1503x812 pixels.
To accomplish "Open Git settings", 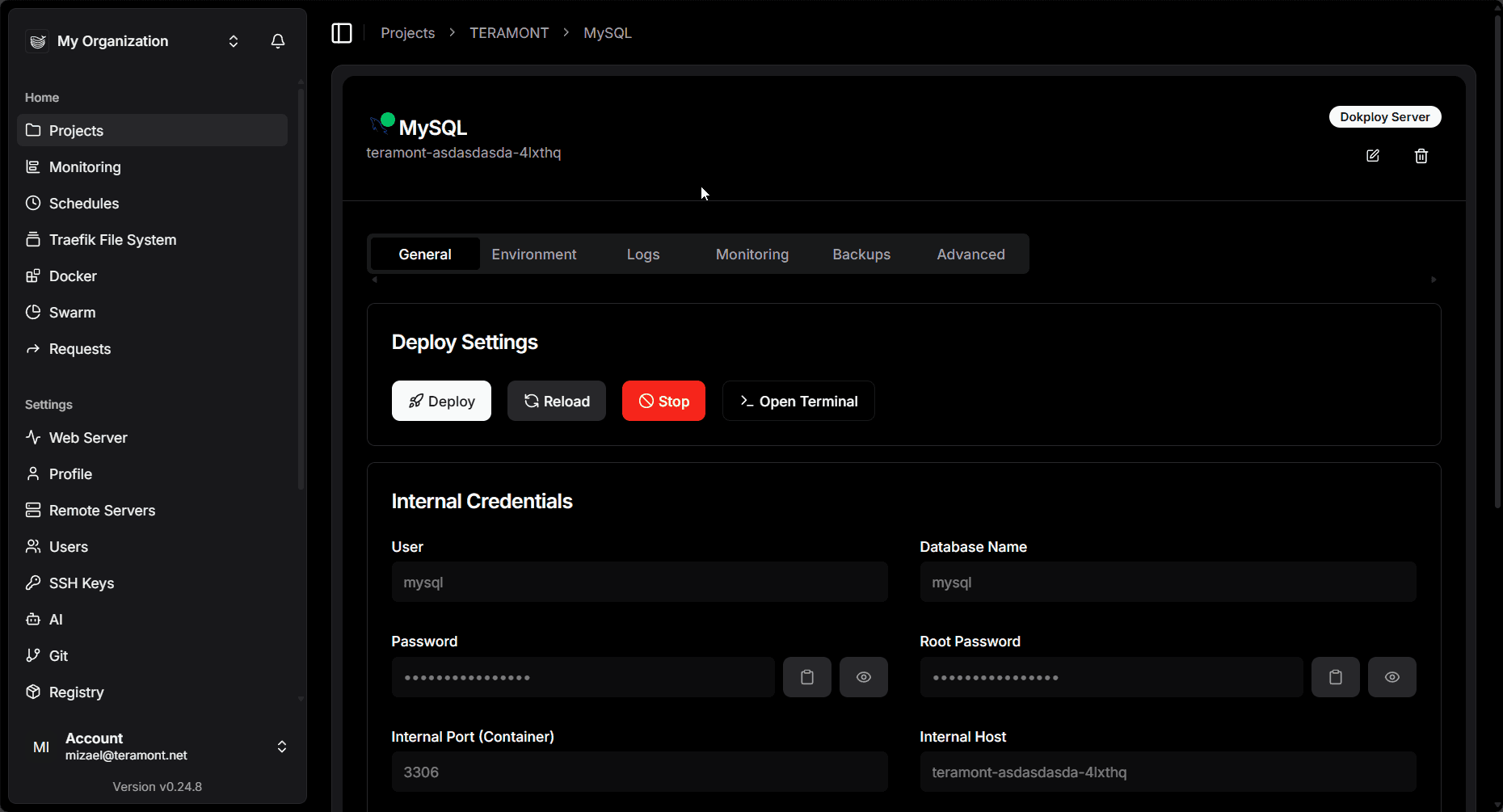I will click(x=152, y=655).
